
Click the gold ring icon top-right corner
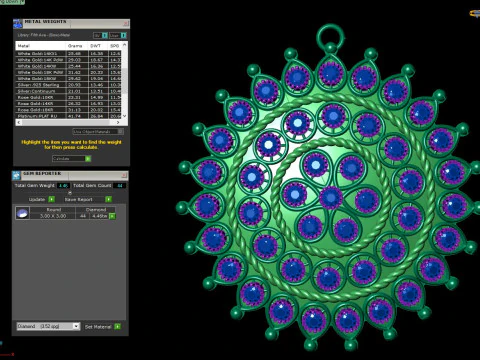[x=475, y=13]
